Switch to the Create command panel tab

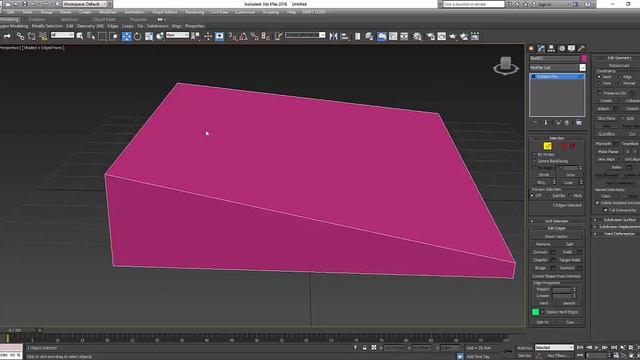point(531,48)
